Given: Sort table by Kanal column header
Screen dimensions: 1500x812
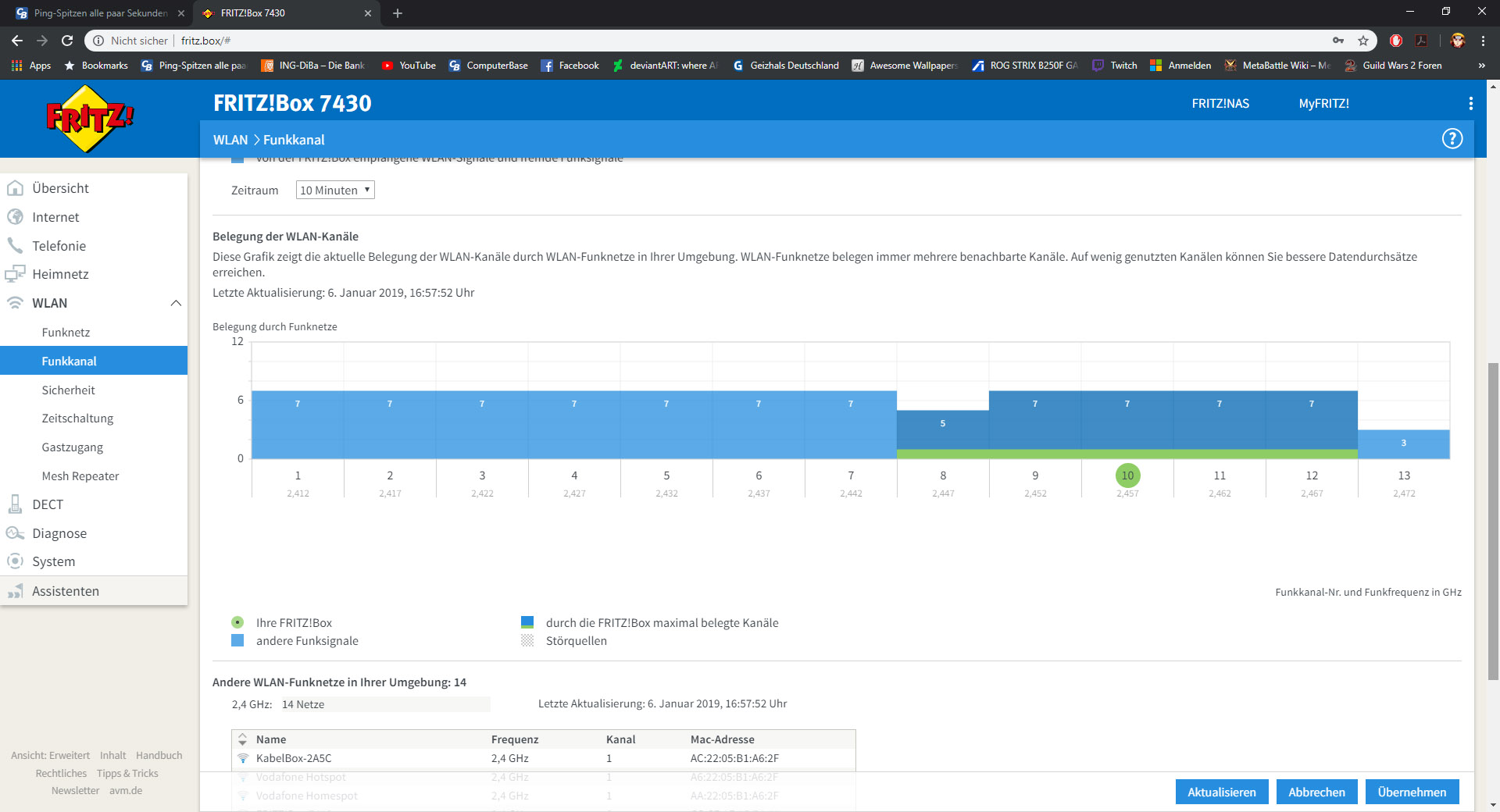Looking at the screenshot, I should pos(621,739).
